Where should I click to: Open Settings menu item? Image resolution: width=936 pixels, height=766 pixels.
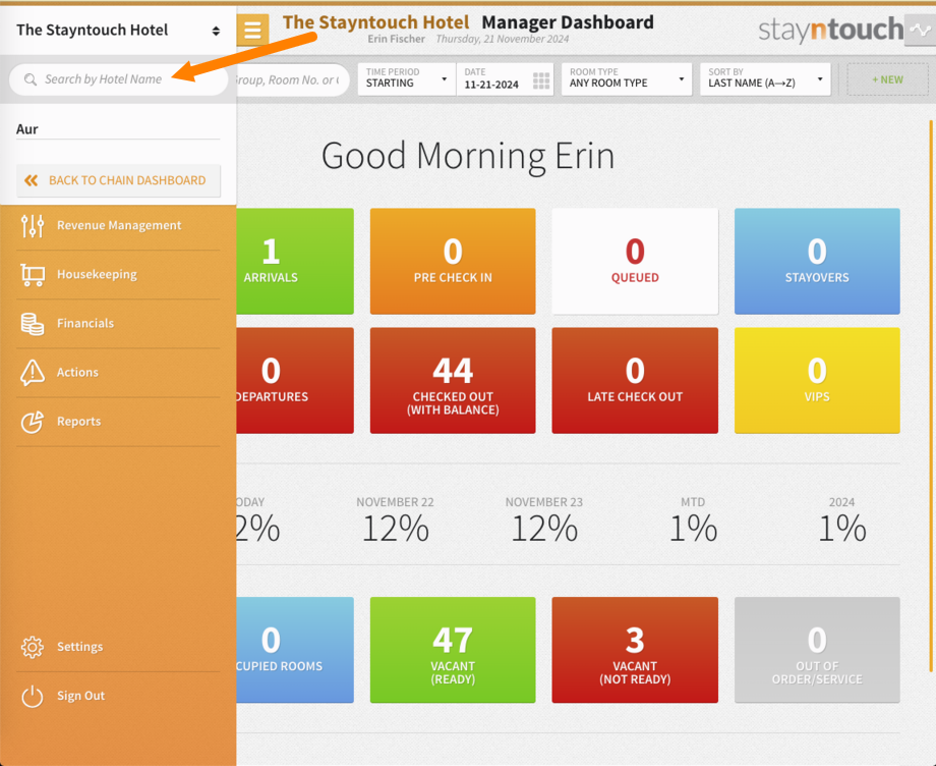click(118, 647)
